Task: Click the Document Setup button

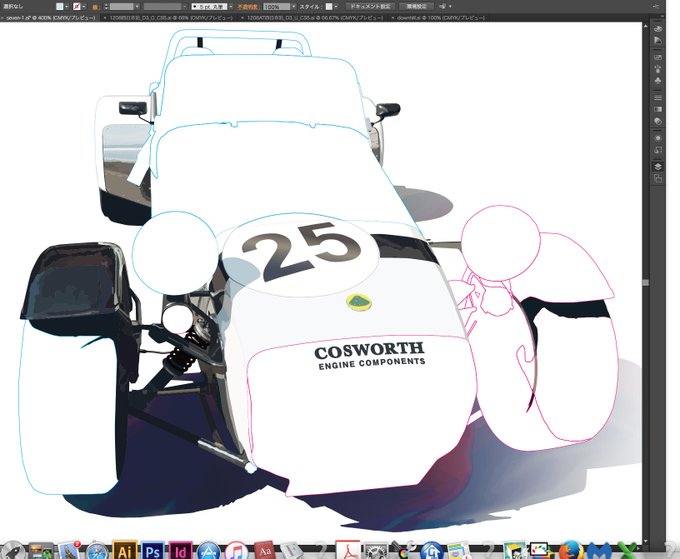Action: point(370,7)
